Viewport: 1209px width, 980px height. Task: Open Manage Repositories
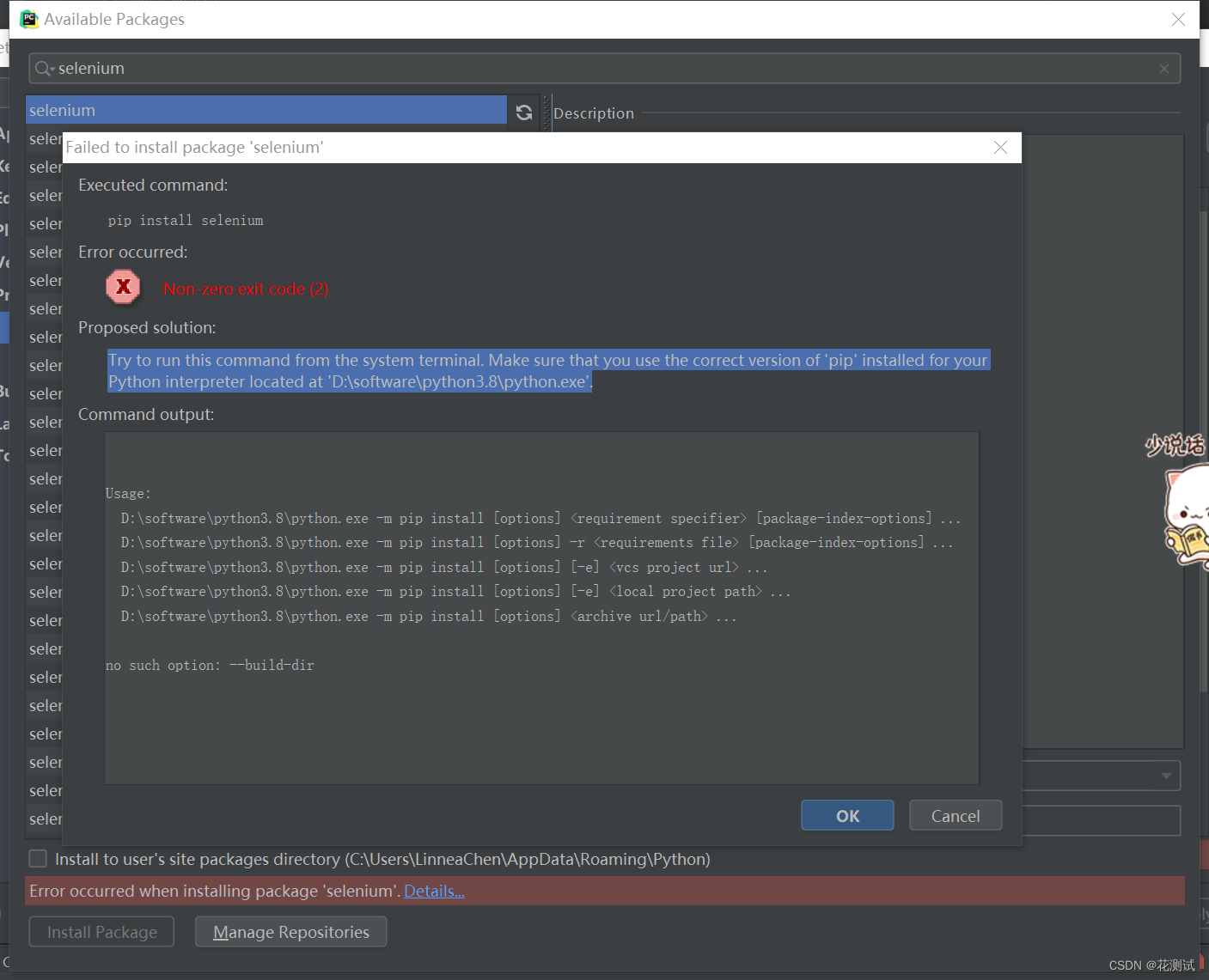point(290,932)
